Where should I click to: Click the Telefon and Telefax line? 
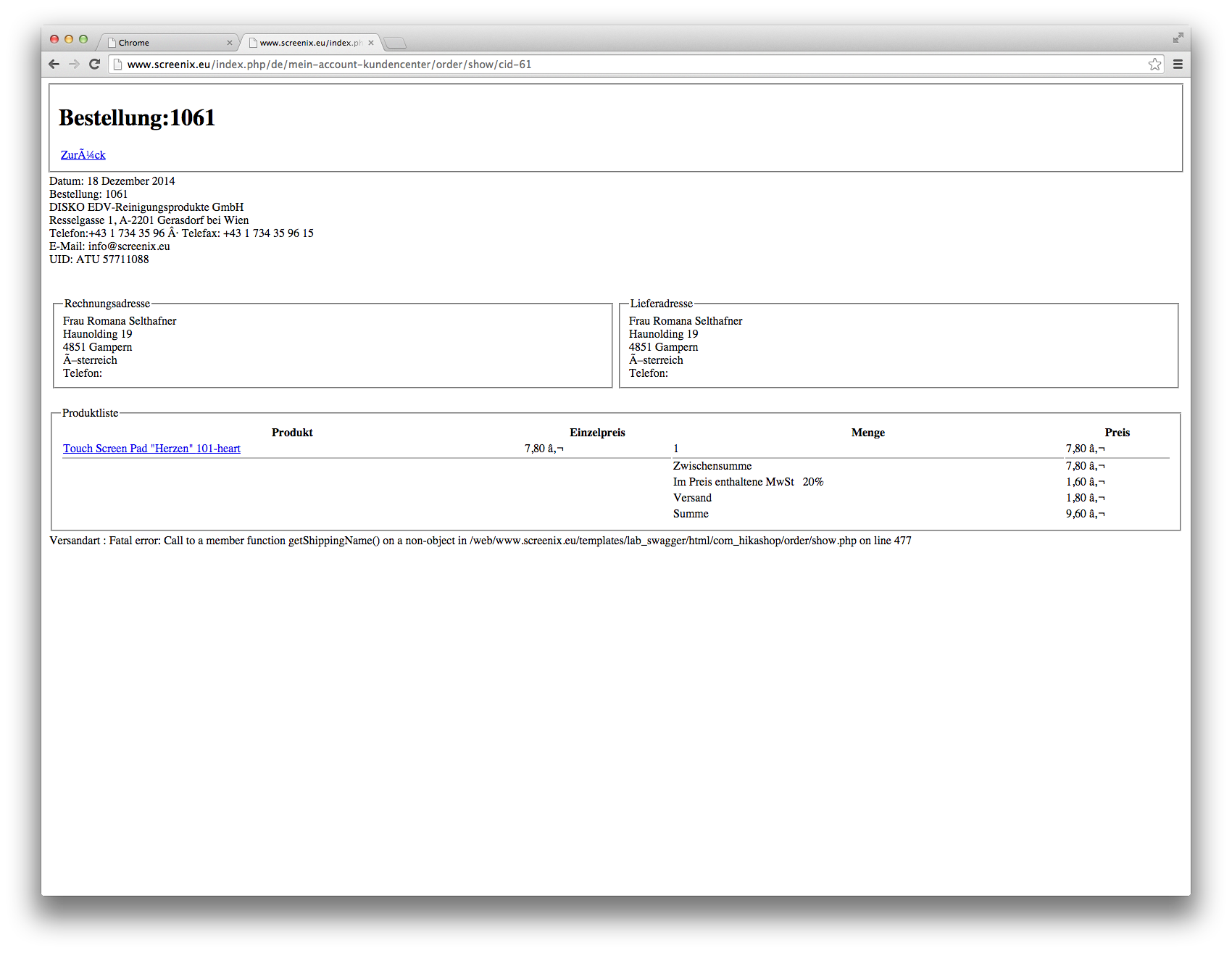coord(181,233)
